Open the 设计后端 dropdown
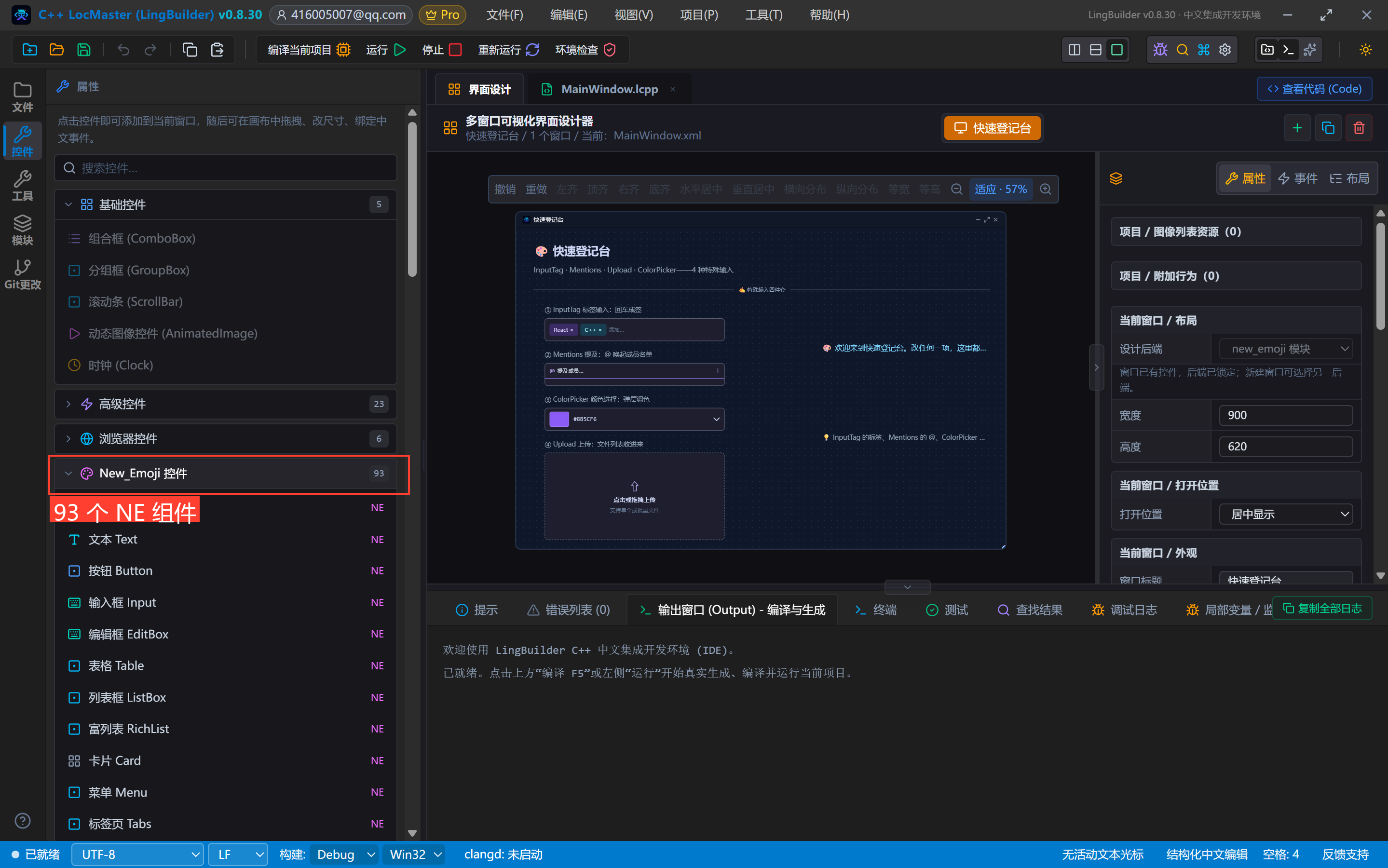Viewport: 1388px width, 868px height. point(1285,349)
